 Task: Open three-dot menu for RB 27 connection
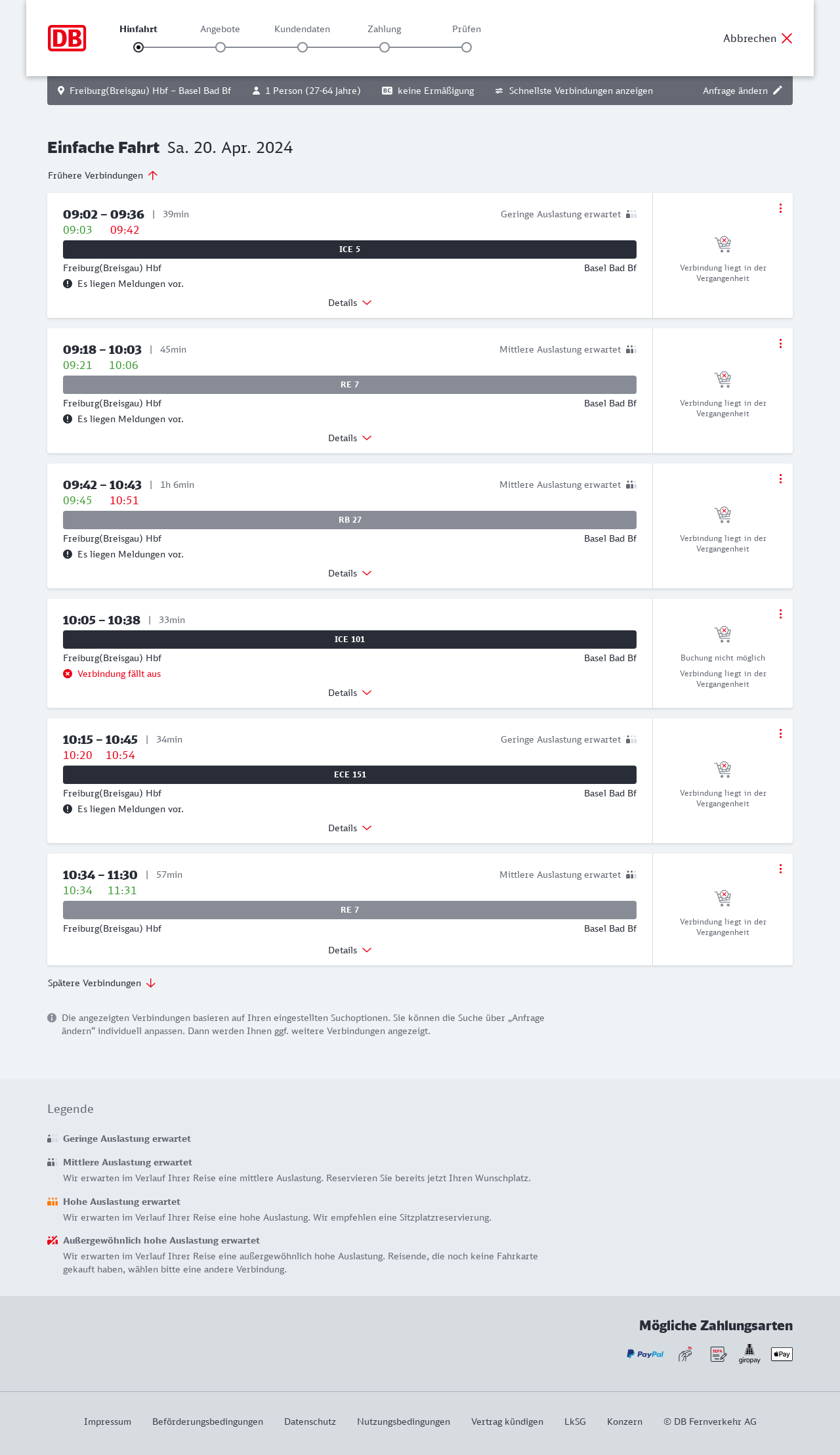[x=780, y=479]
